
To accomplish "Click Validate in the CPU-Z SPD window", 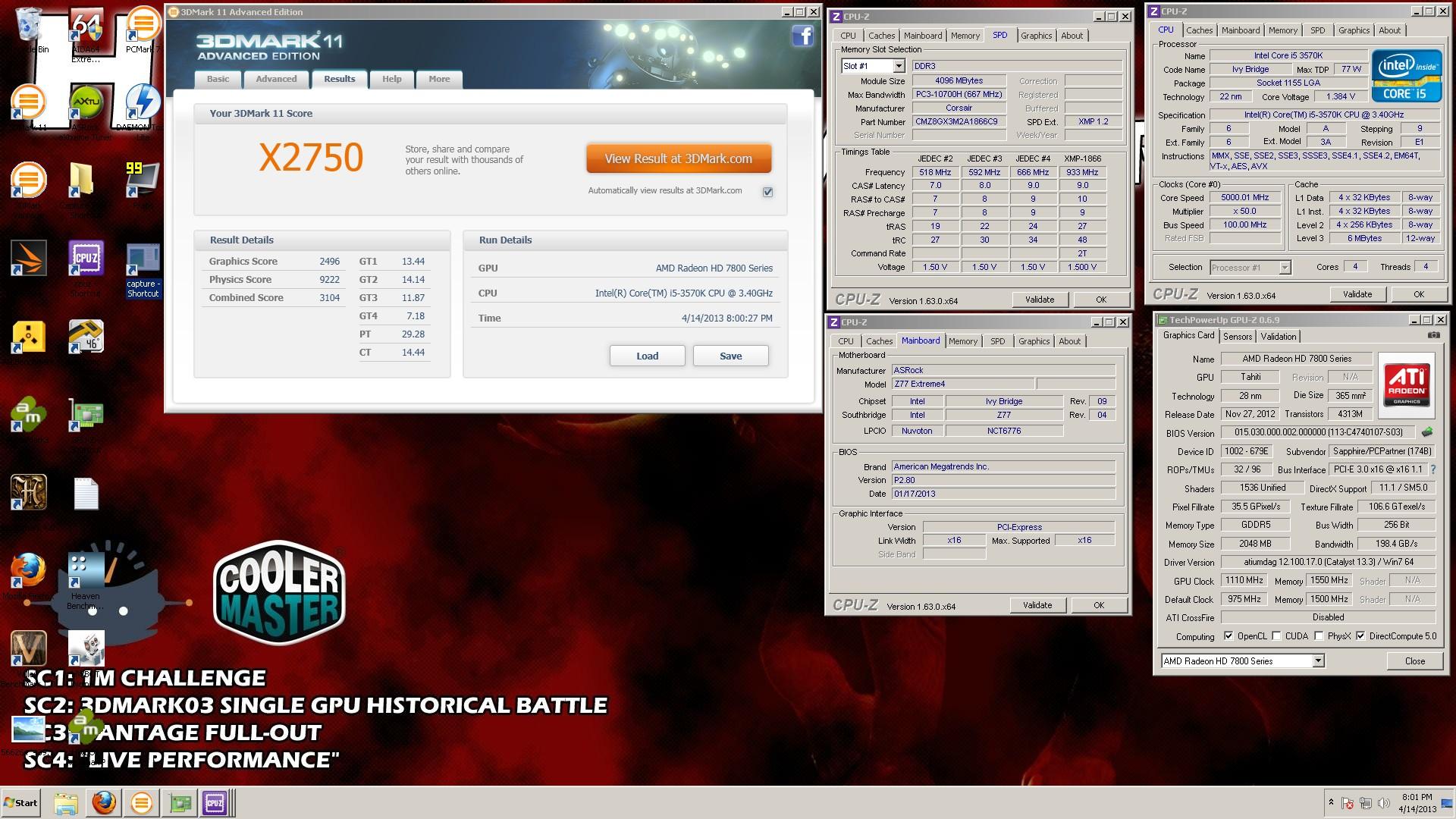I will point(1040,300).
